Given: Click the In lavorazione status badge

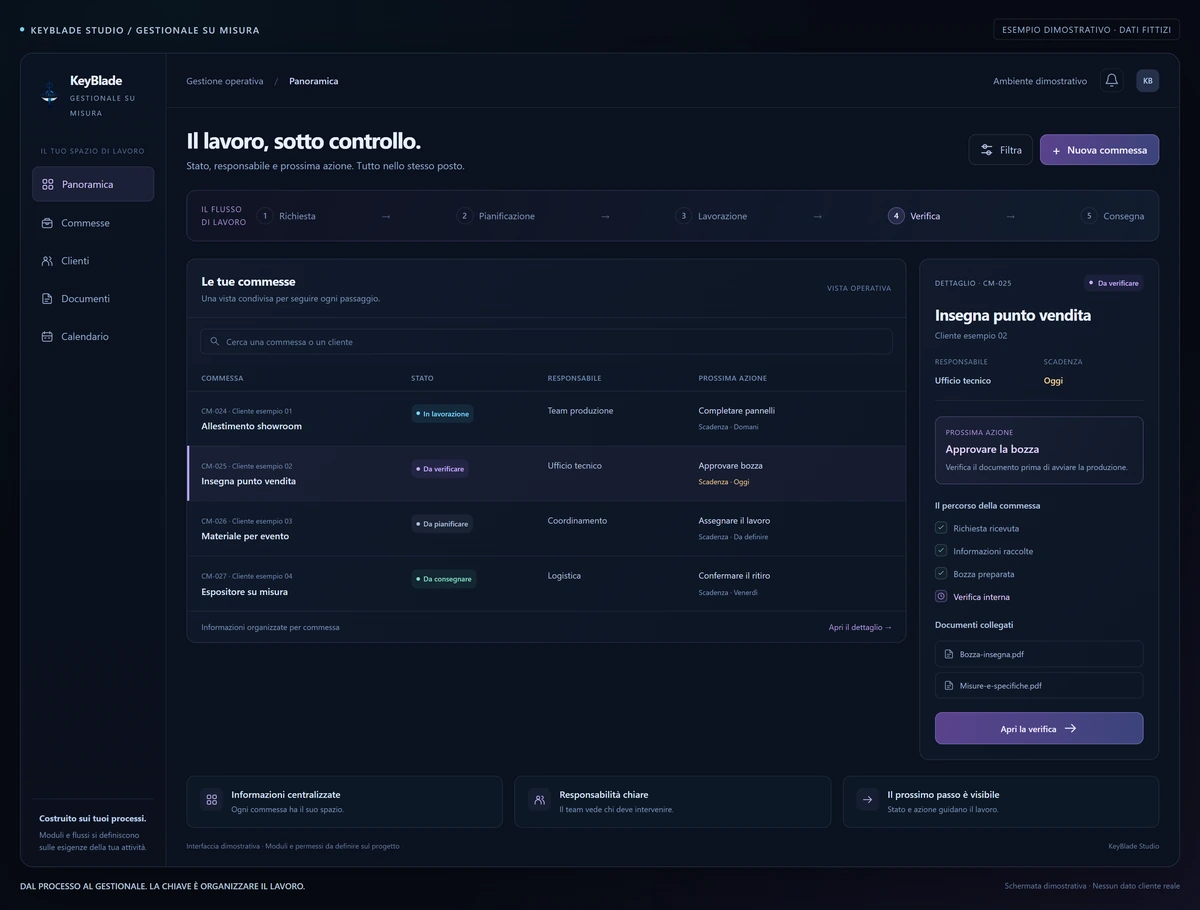Looking at the screenshot, I should (x=442, y=413).
